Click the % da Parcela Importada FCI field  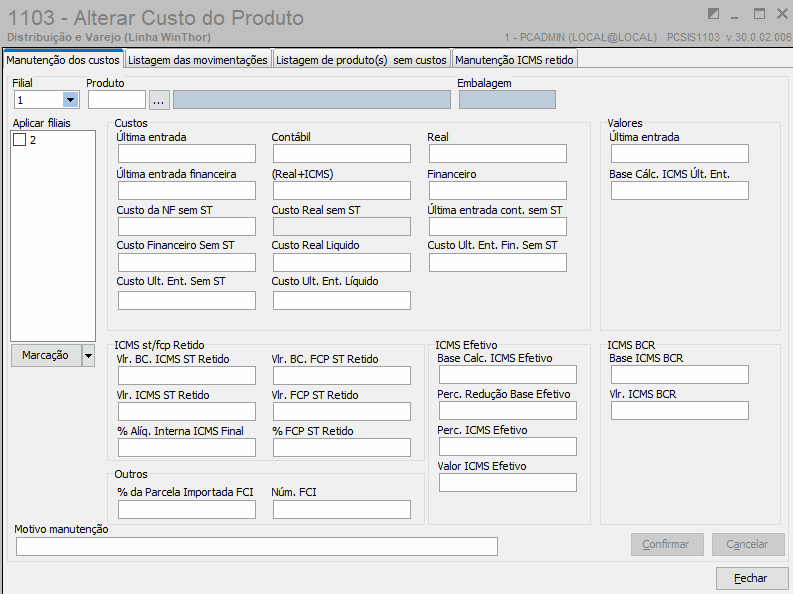pyautogui.click(x=187, y=510)
